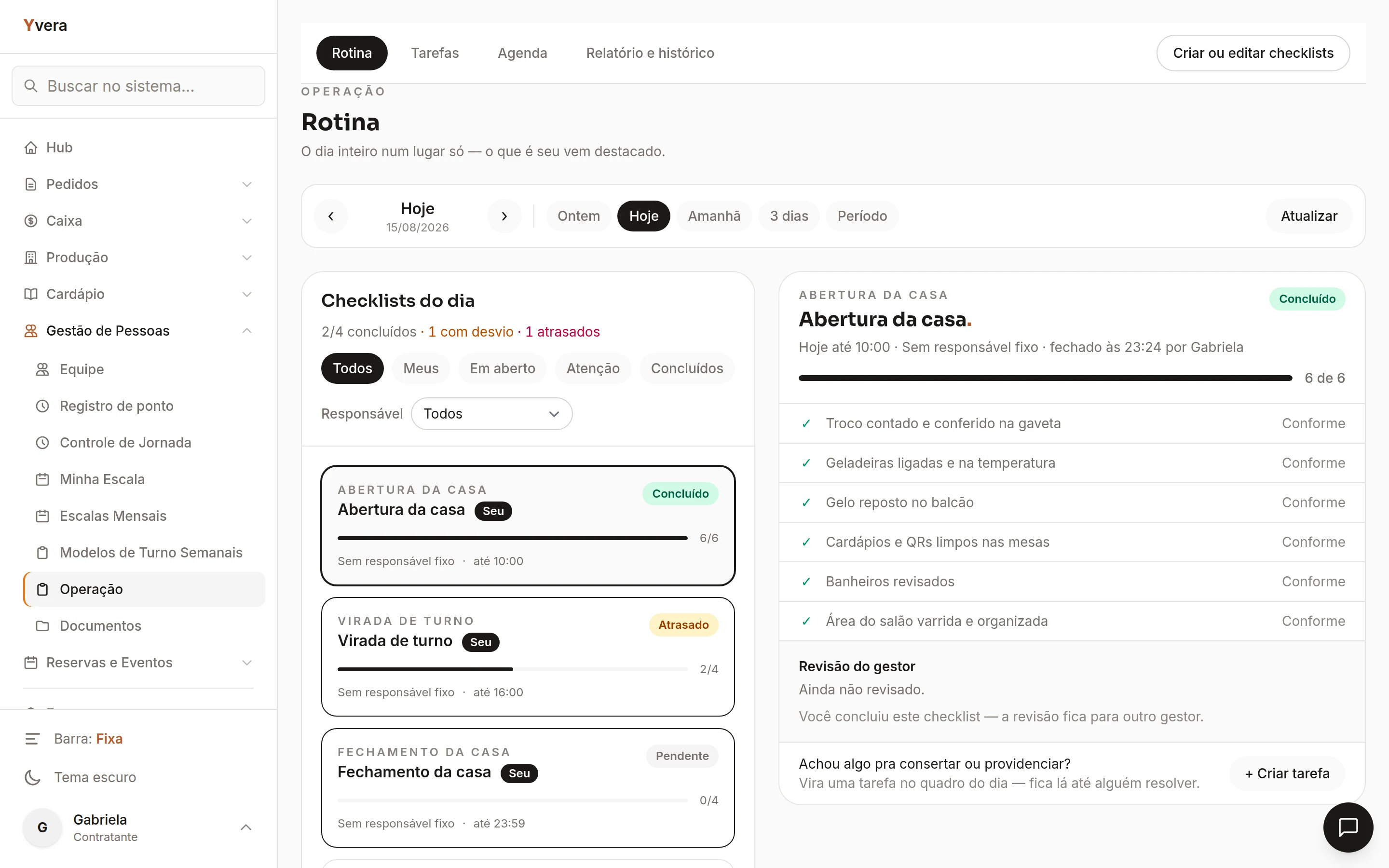Switch to the Rotina tab
This screenshot has height=868, width=1389.
point(352,53)
